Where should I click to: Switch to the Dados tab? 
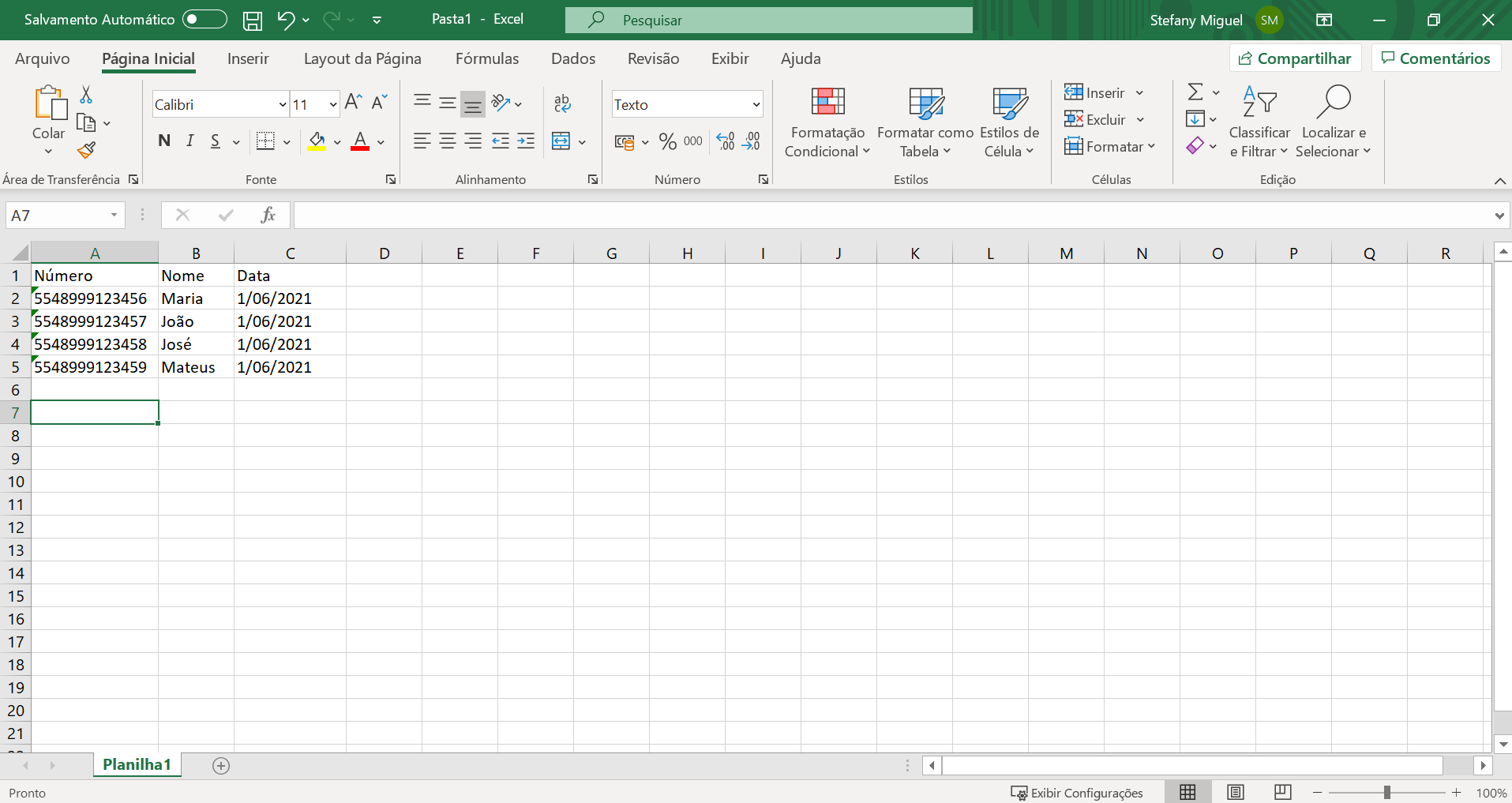tap(573, 58)
